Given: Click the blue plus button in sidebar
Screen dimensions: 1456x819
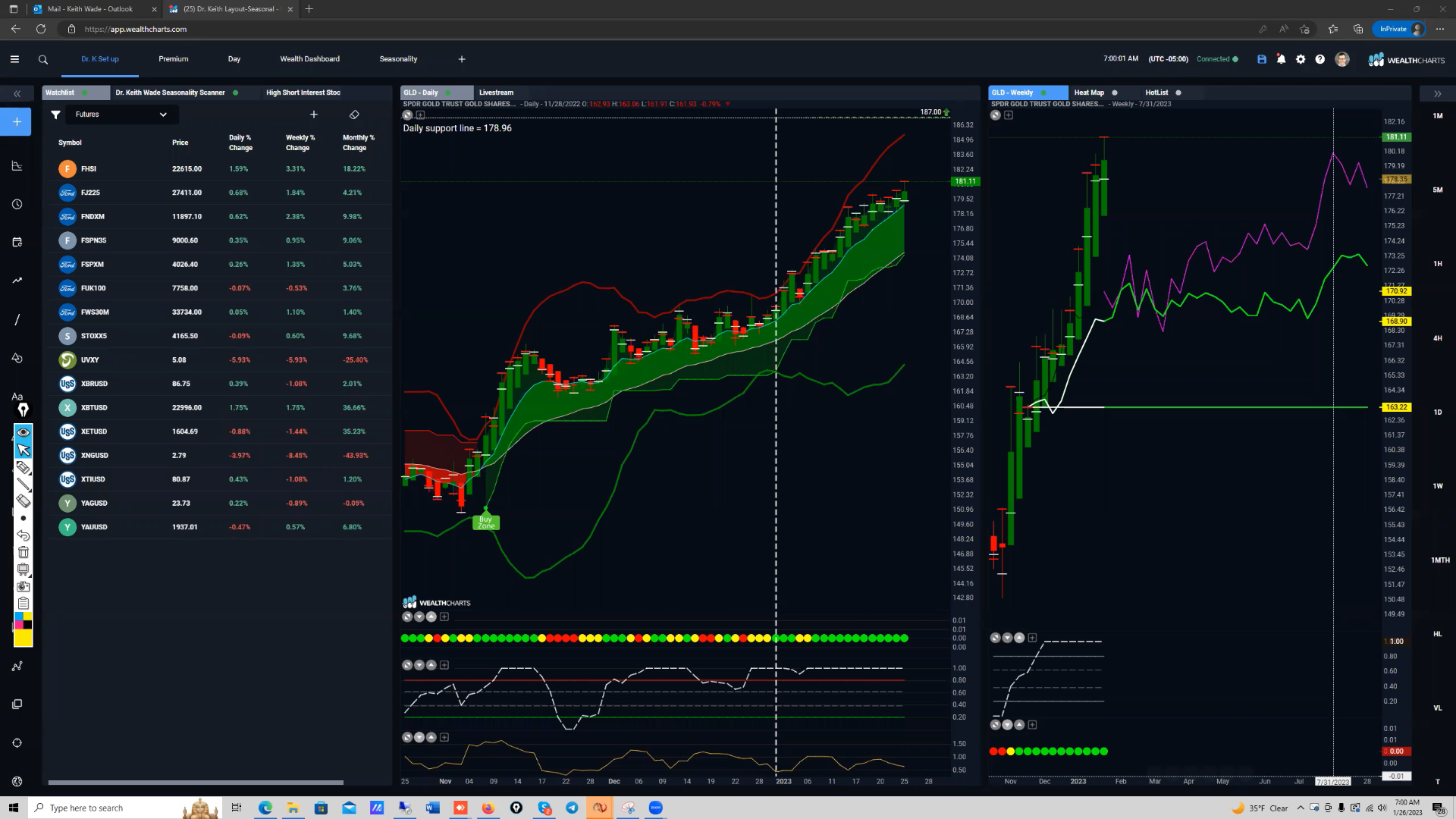Looking at the screenshot, I should (17, 121).
